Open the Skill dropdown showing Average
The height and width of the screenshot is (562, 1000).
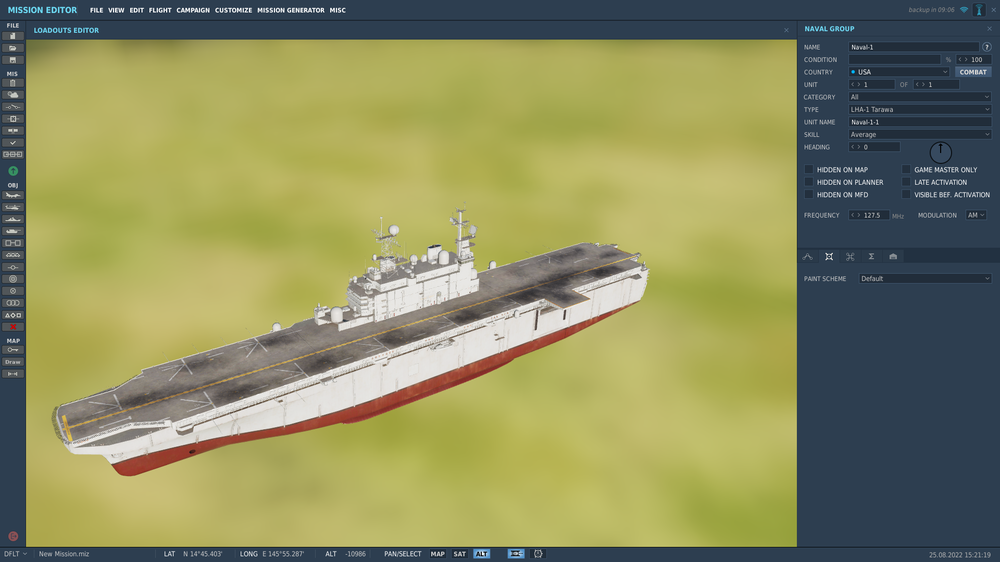pyautogui.click(x=920, y=135)
